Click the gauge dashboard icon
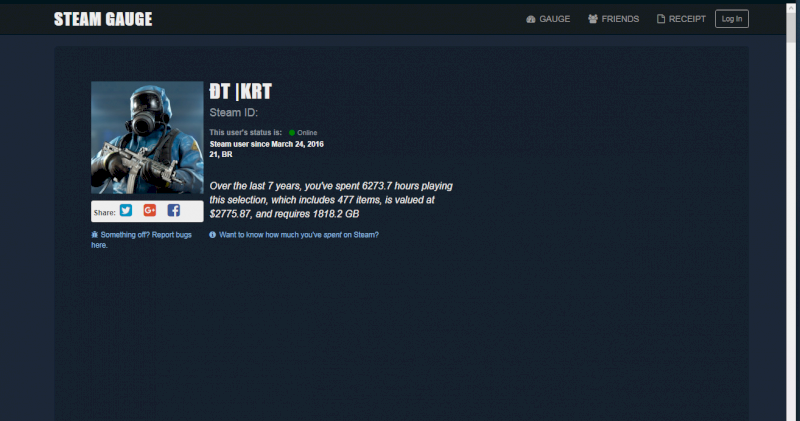Screen dimensions: 800x421 pos(531,19)
